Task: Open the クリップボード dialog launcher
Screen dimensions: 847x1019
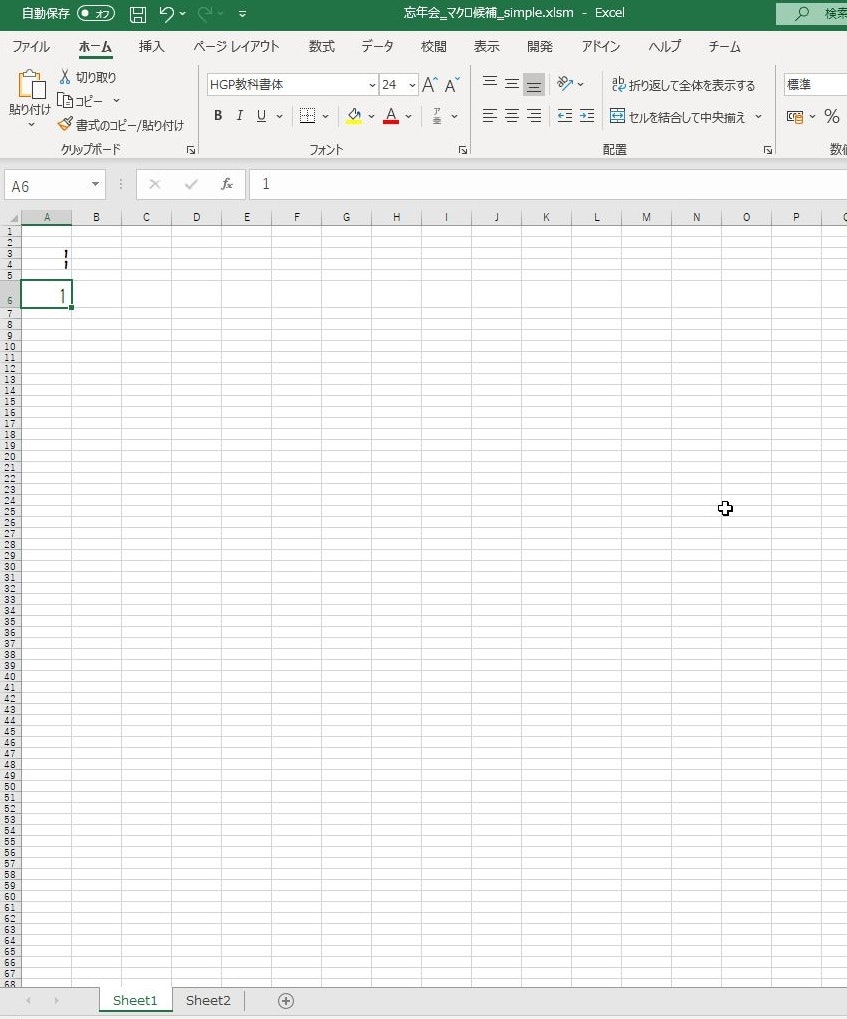Action: (x=191, y=150)
